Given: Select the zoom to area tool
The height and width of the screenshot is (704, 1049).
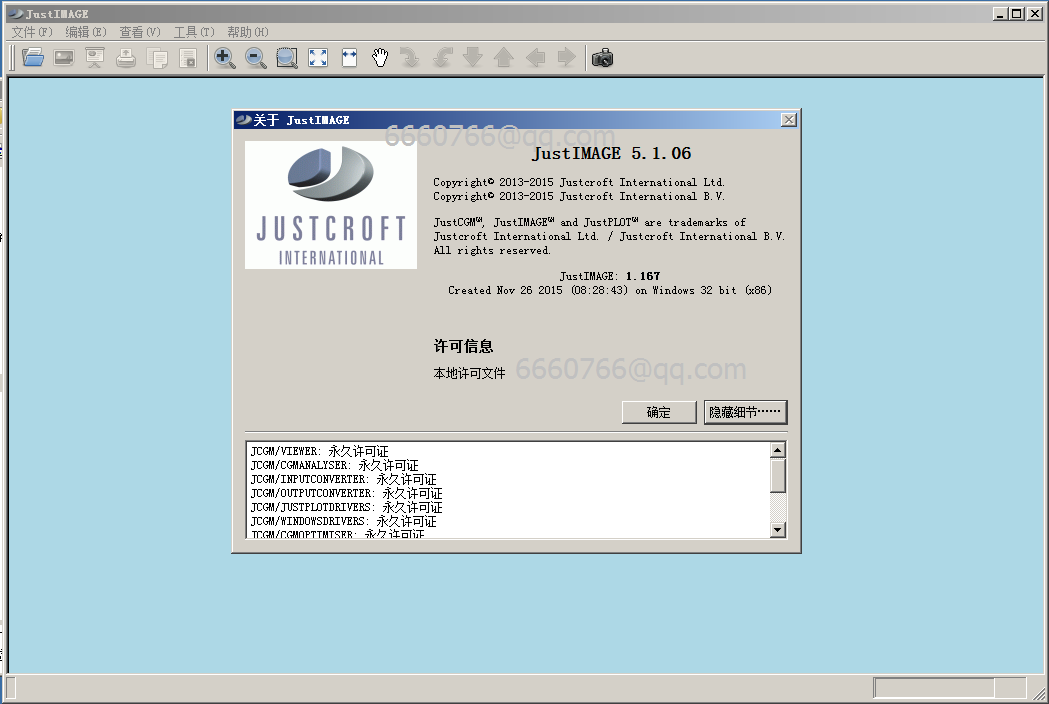Looking at the screenshot, I should point(286,58).
